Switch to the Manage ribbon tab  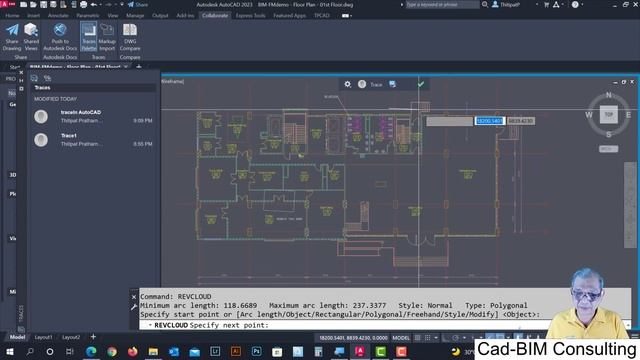(x=135, y=16)
